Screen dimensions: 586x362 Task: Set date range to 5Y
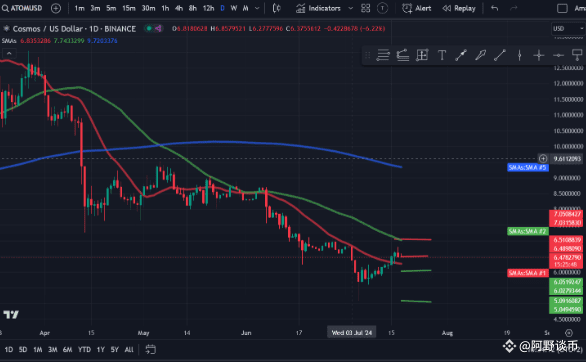[x=114, y=350]
